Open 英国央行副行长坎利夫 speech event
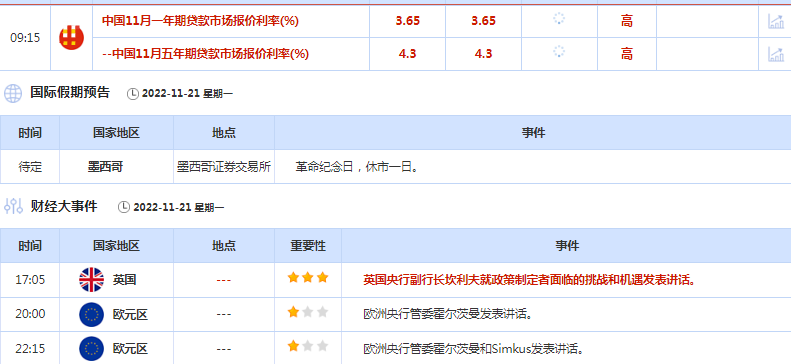 tap(529, 280)
